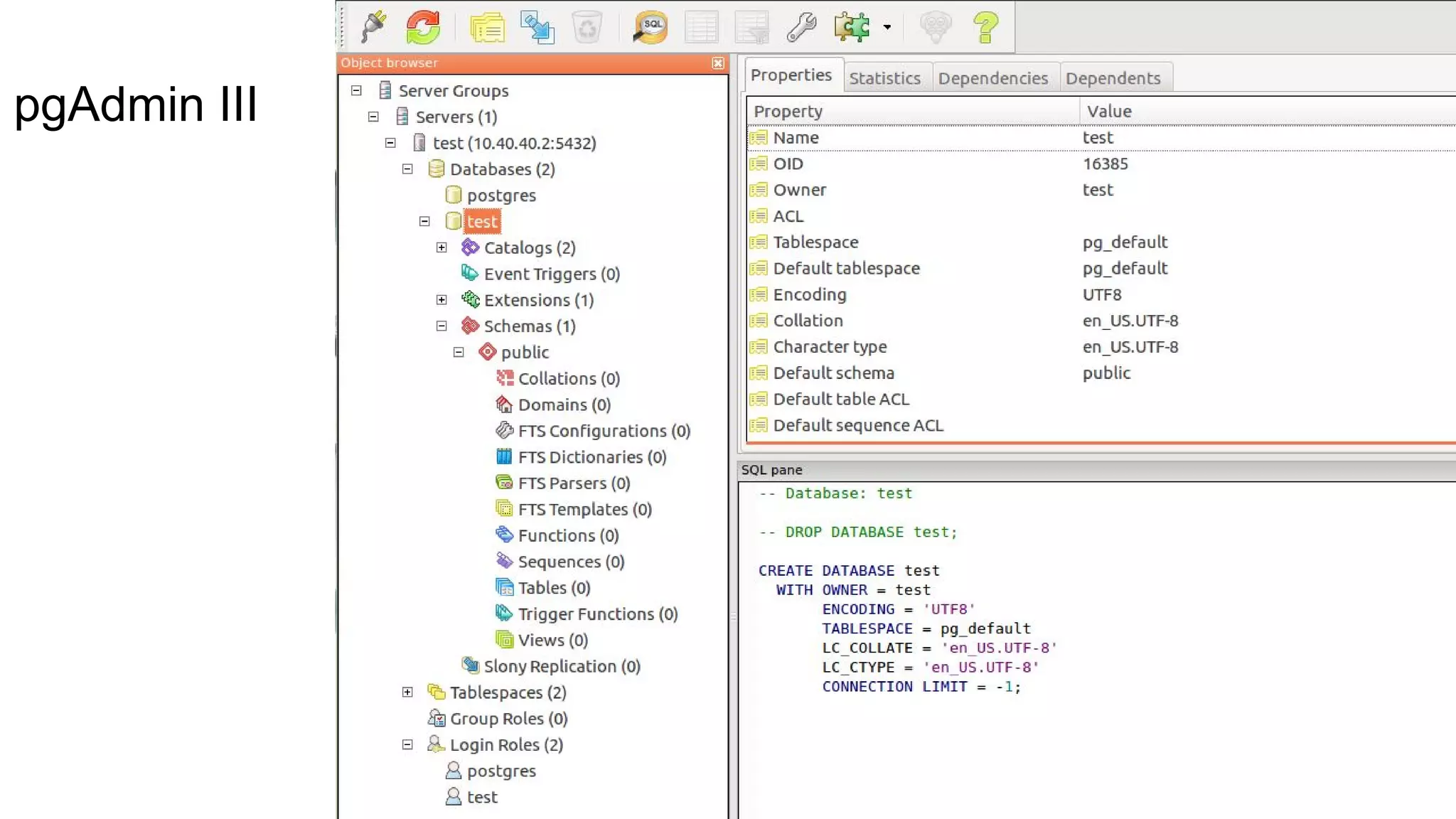Expand the Catalogs (2) node
Viewport: 1456px width, 819px height.
[x=441, y=247]
